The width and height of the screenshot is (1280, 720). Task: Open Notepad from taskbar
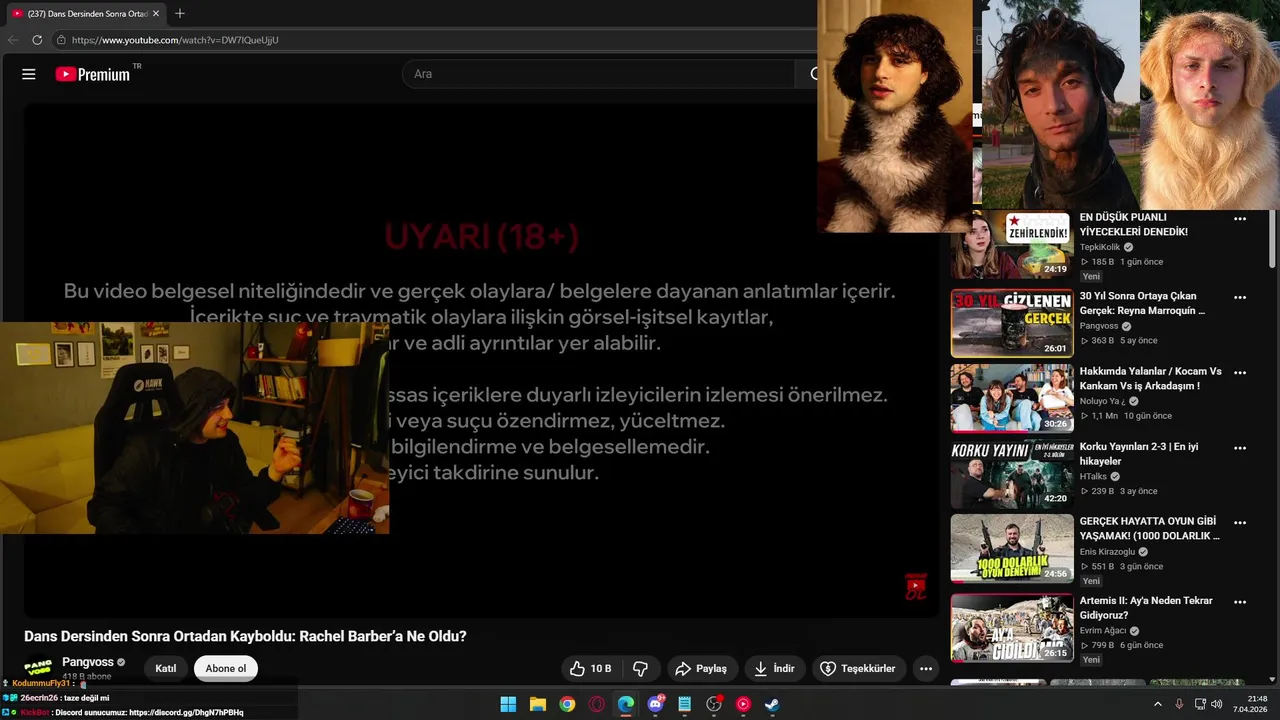(x=685, y=704)
